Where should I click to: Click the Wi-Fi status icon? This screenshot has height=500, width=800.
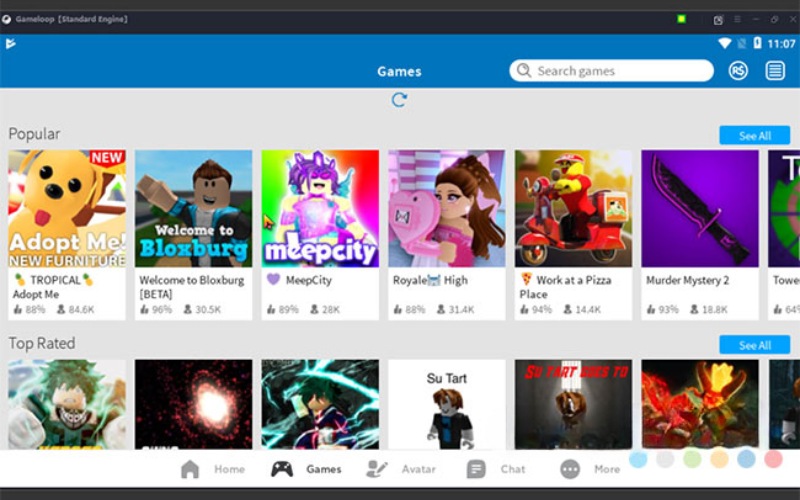(724, 43)
